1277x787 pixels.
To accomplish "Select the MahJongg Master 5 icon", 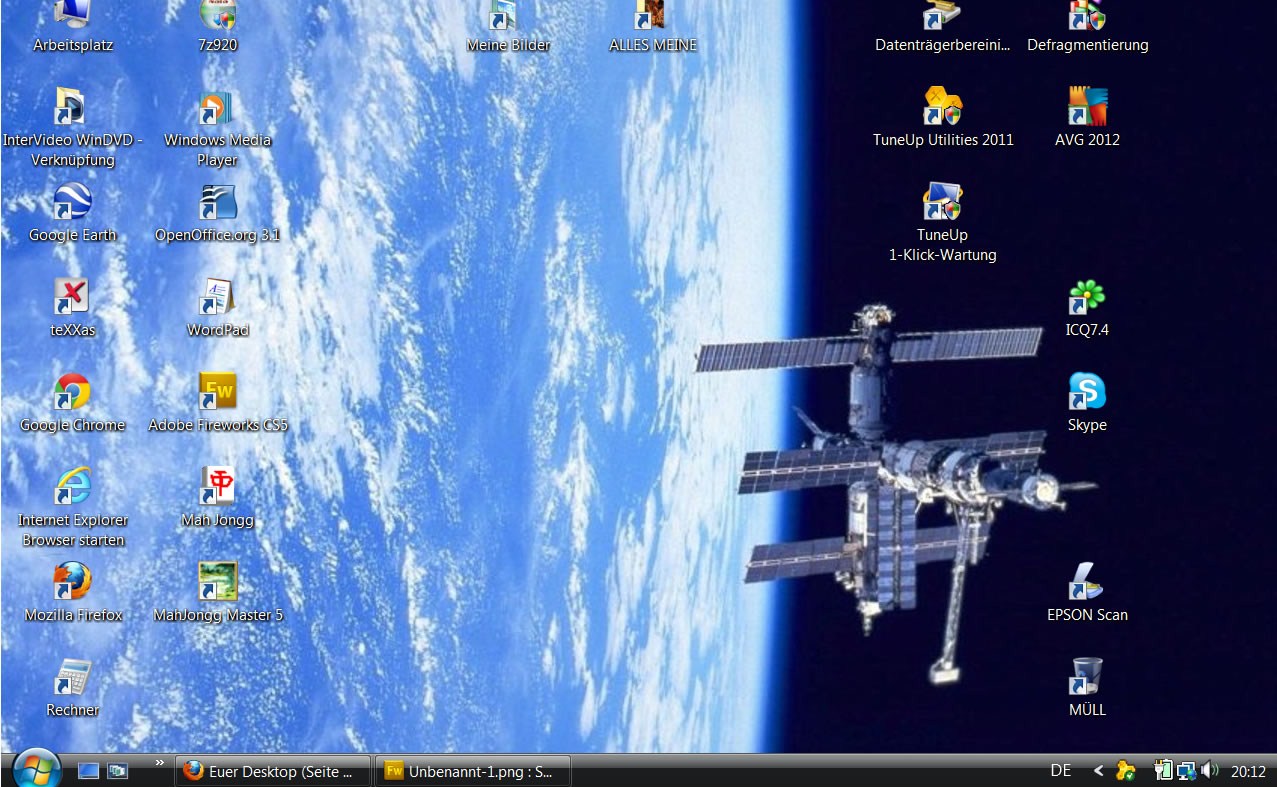I will pyautogui.click(x=217, y=581).
